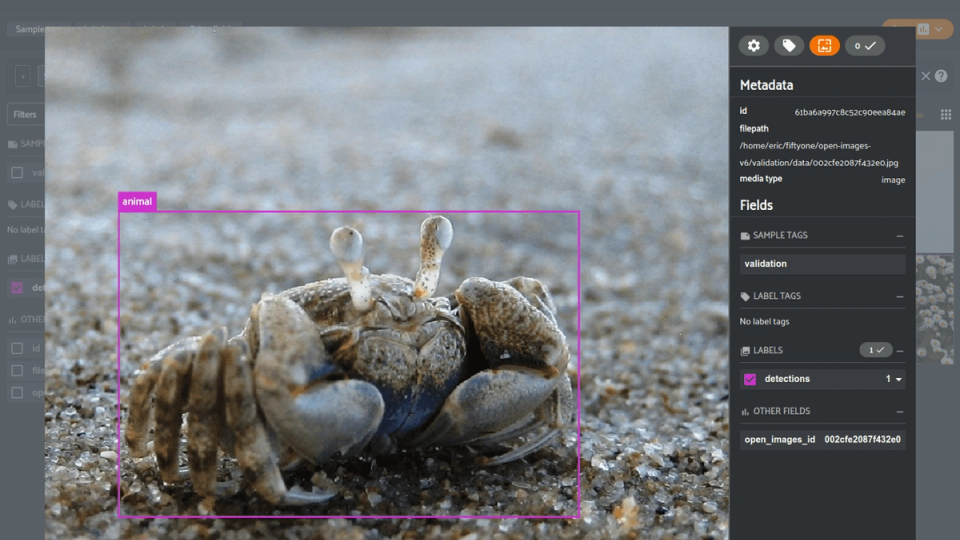Viewport: 960px width, 540px height.
Task: Toggle the labels selected count pill
Action: click(x=876, y=350)
